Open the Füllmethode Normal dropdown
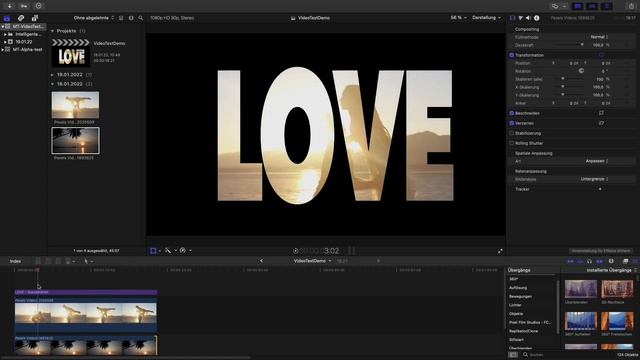The image size is (640, 360). coord(599,37)
